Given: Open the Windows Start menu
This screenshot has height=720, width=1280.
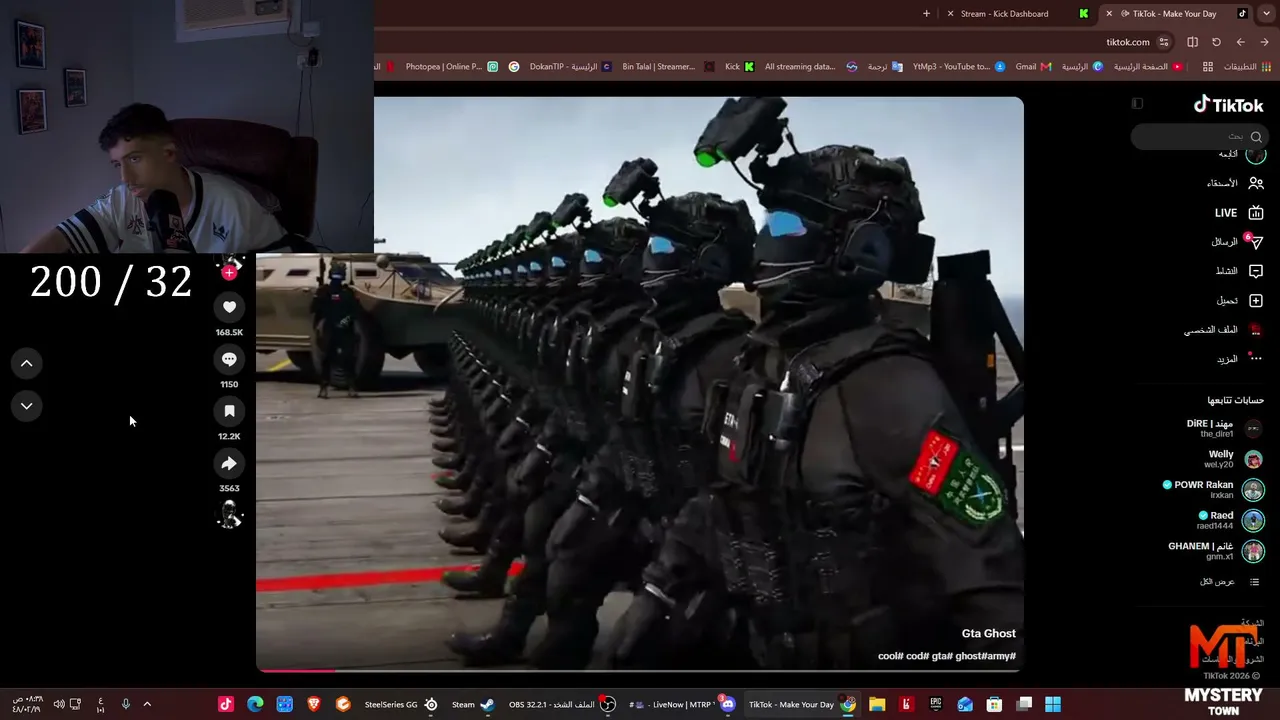Looking at the screenshot, I should pyautogui.click(x=1053, y=704).
